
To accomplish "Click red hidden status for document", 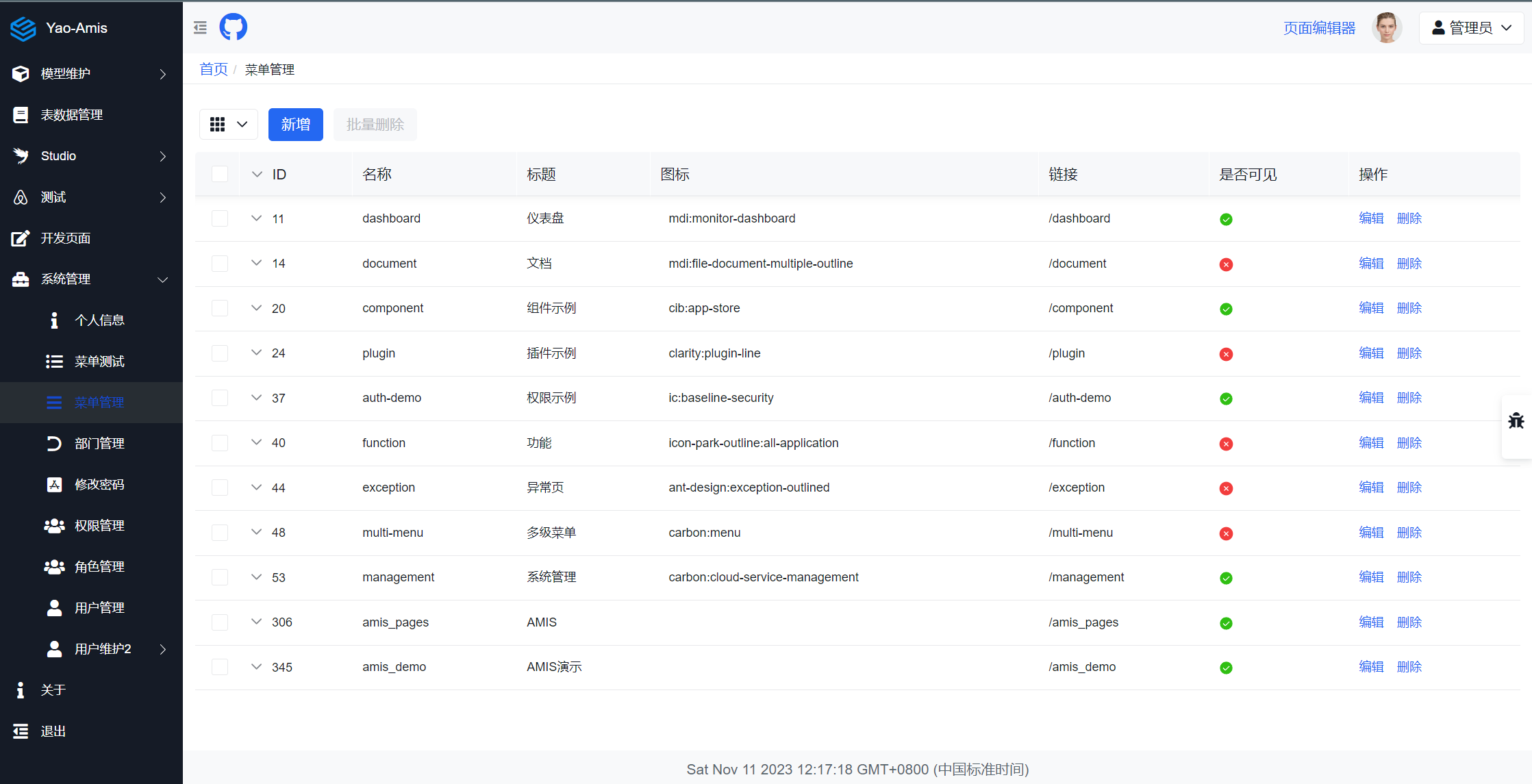I will (x=1226, y=264).
